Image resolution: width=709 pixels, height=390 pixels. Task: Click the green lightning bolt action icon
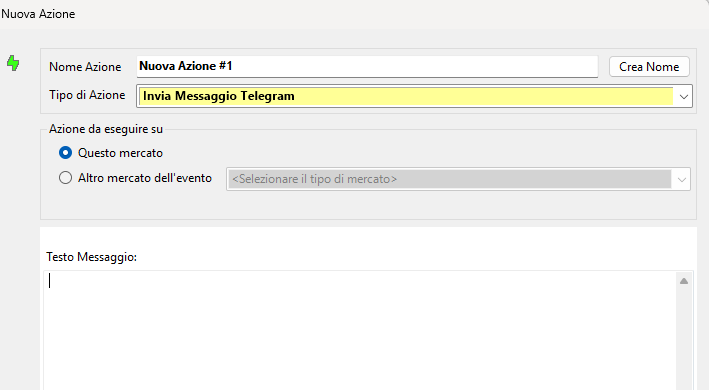coord(13,63)
